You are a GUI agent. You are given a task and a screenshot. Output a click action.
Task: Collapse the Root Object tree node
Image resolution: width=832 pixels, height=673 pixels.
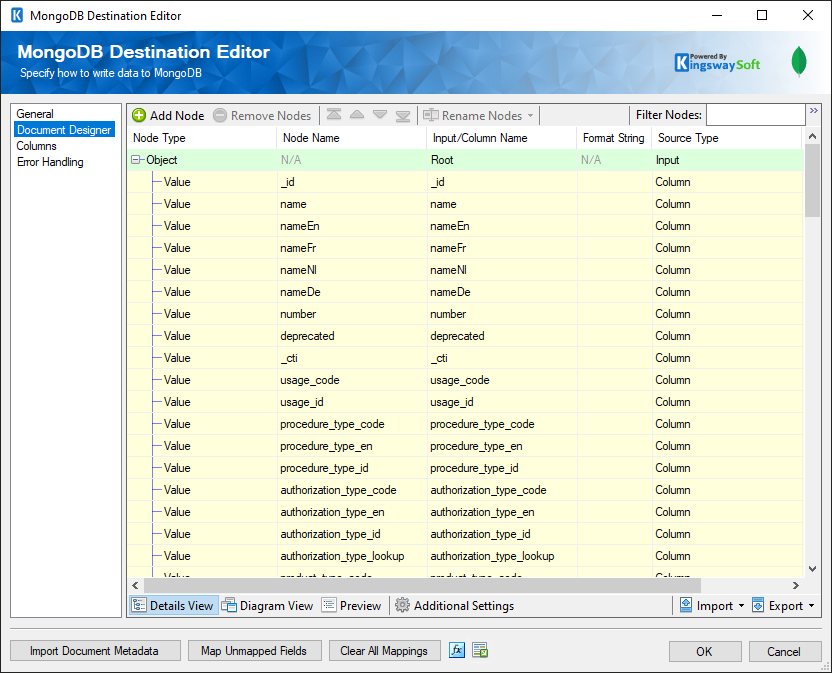click(136, 160)
